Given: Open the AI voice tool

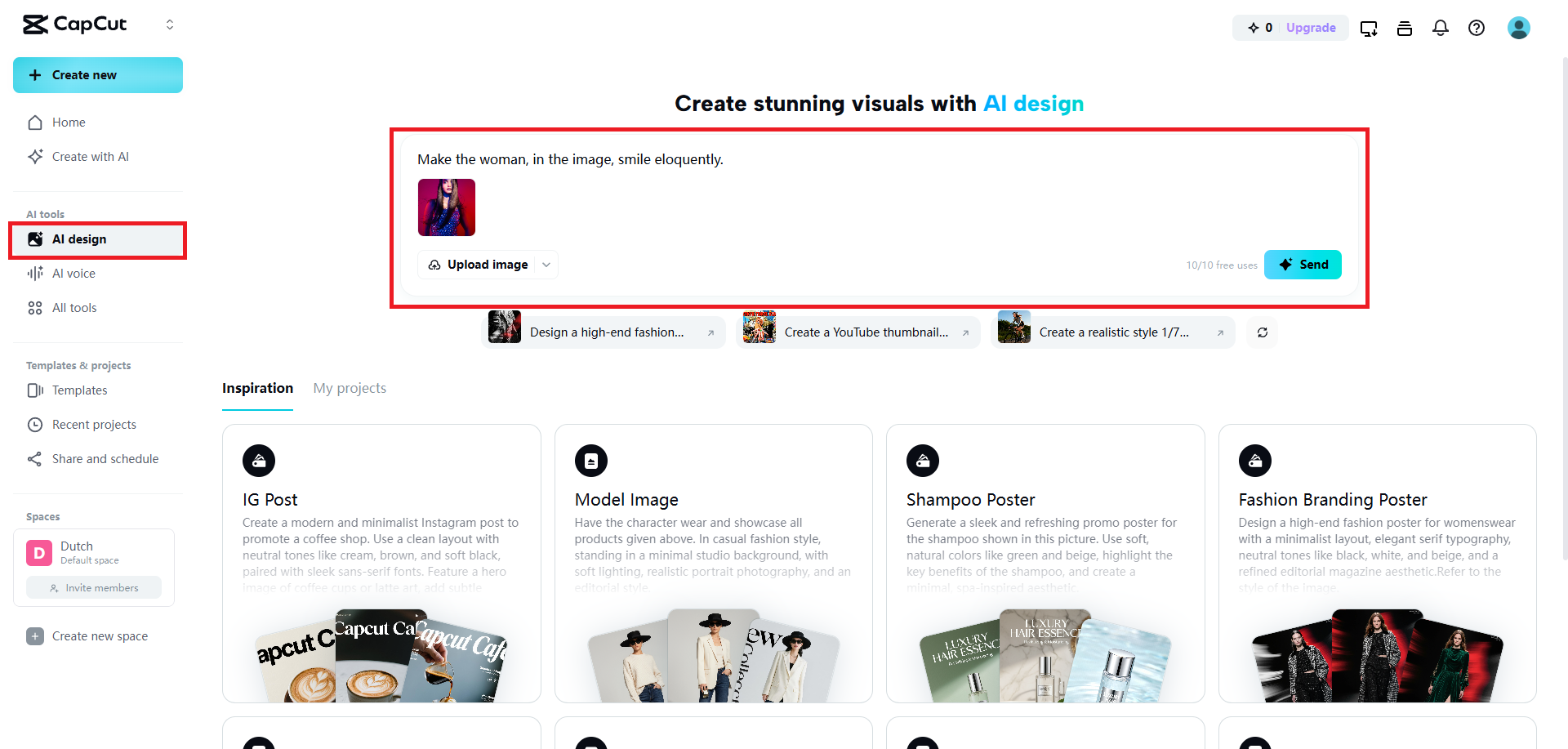Looking at the screenshot, I should pyautogui.click(x=72, y=273).
